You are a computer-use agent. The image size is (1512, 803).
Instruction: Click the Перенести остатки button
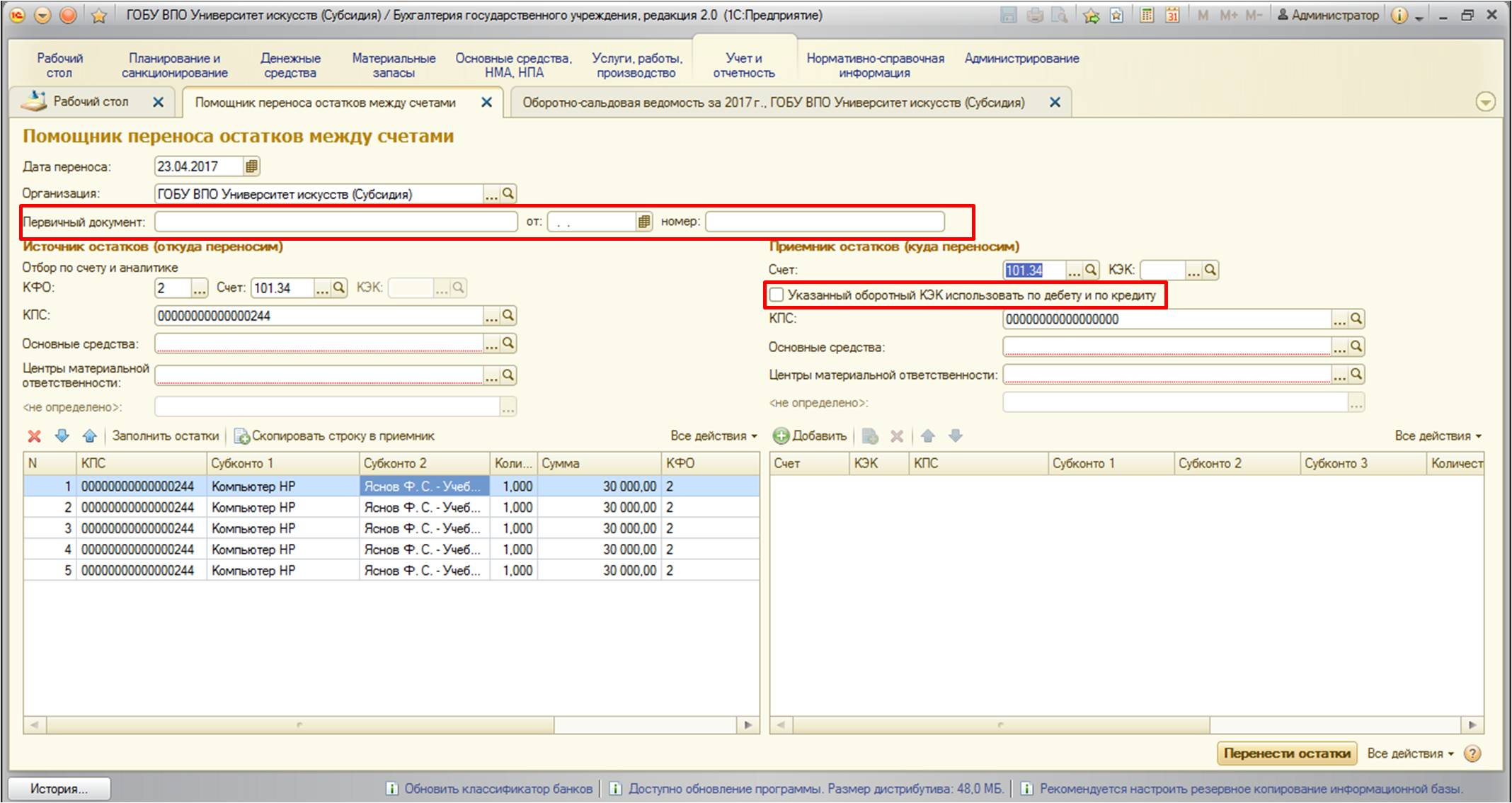(1287, 753)
